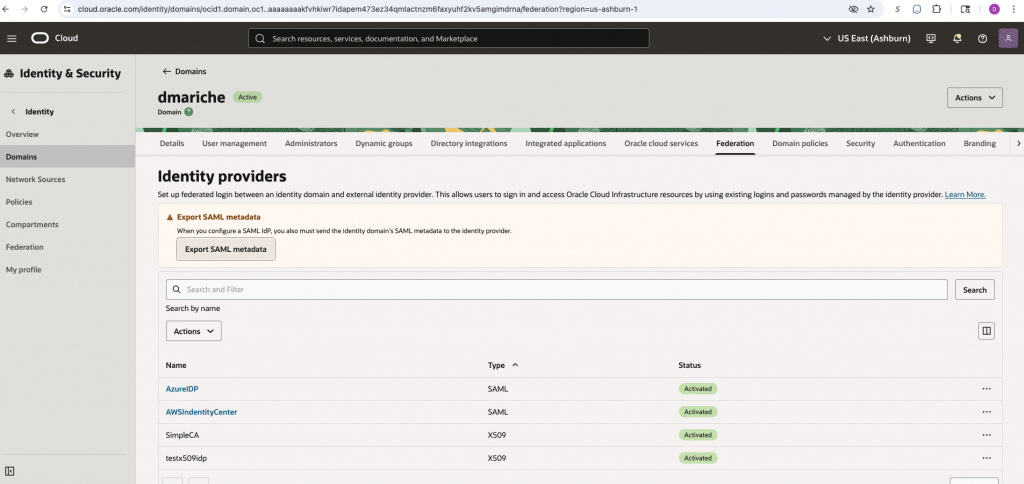The image size is (1024, 484).
Task: Open the domain Actions dropdown at top right
Action: click(974, 98)
